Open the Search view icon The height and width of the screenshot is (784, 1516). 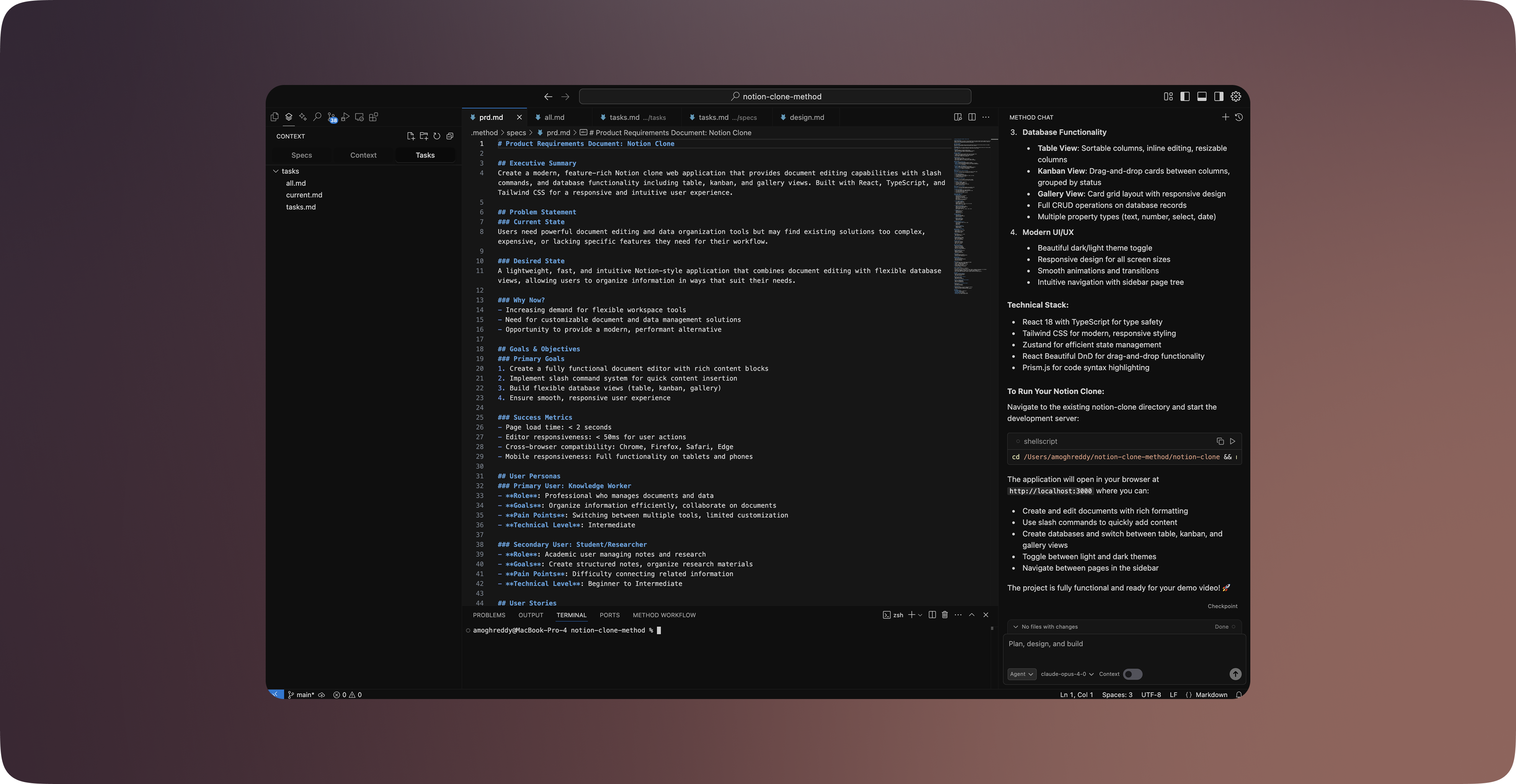click(x=317, y=117)
